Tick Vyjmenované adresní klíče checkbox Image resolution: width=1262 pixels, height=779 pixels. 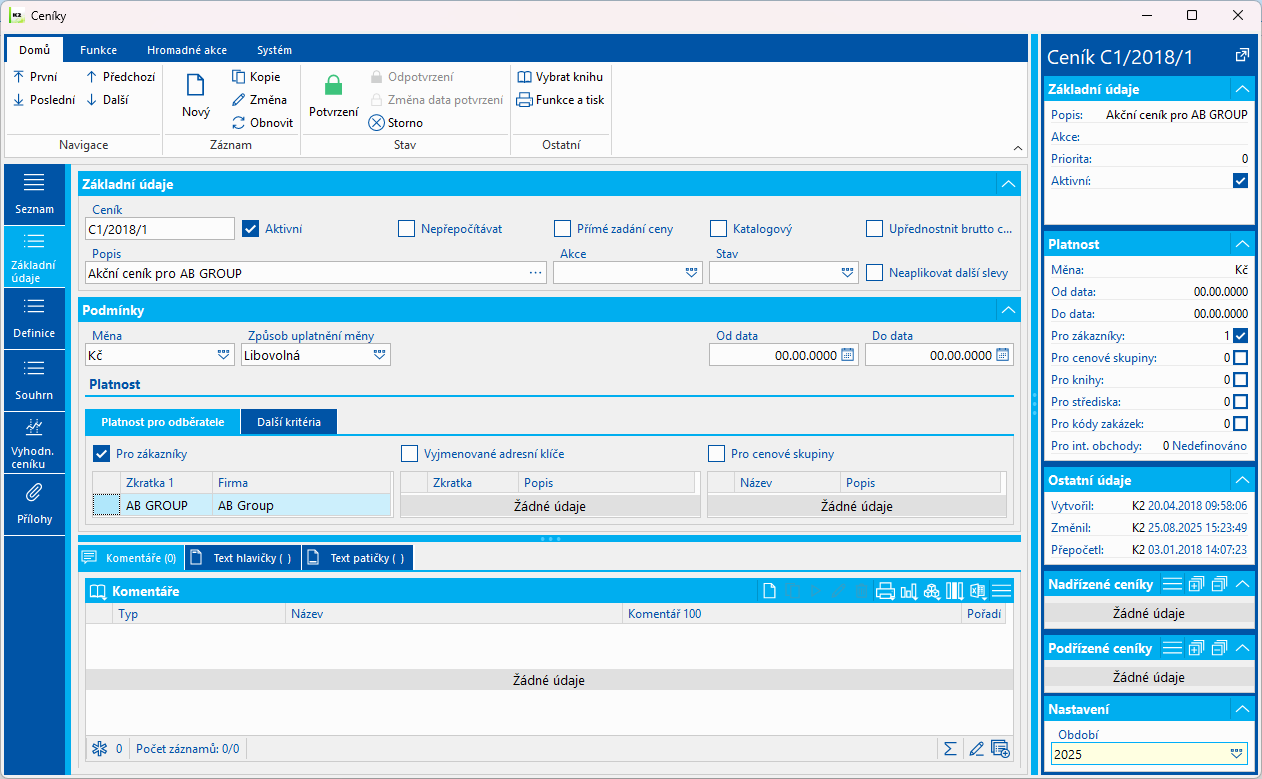(409, 454)
